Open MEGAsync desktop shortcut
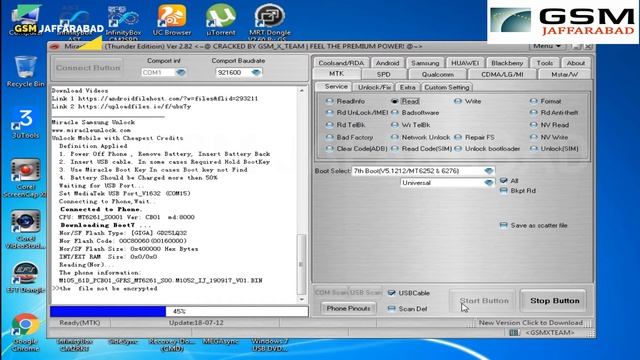The image size is (640, 360). tap(220, 342)
